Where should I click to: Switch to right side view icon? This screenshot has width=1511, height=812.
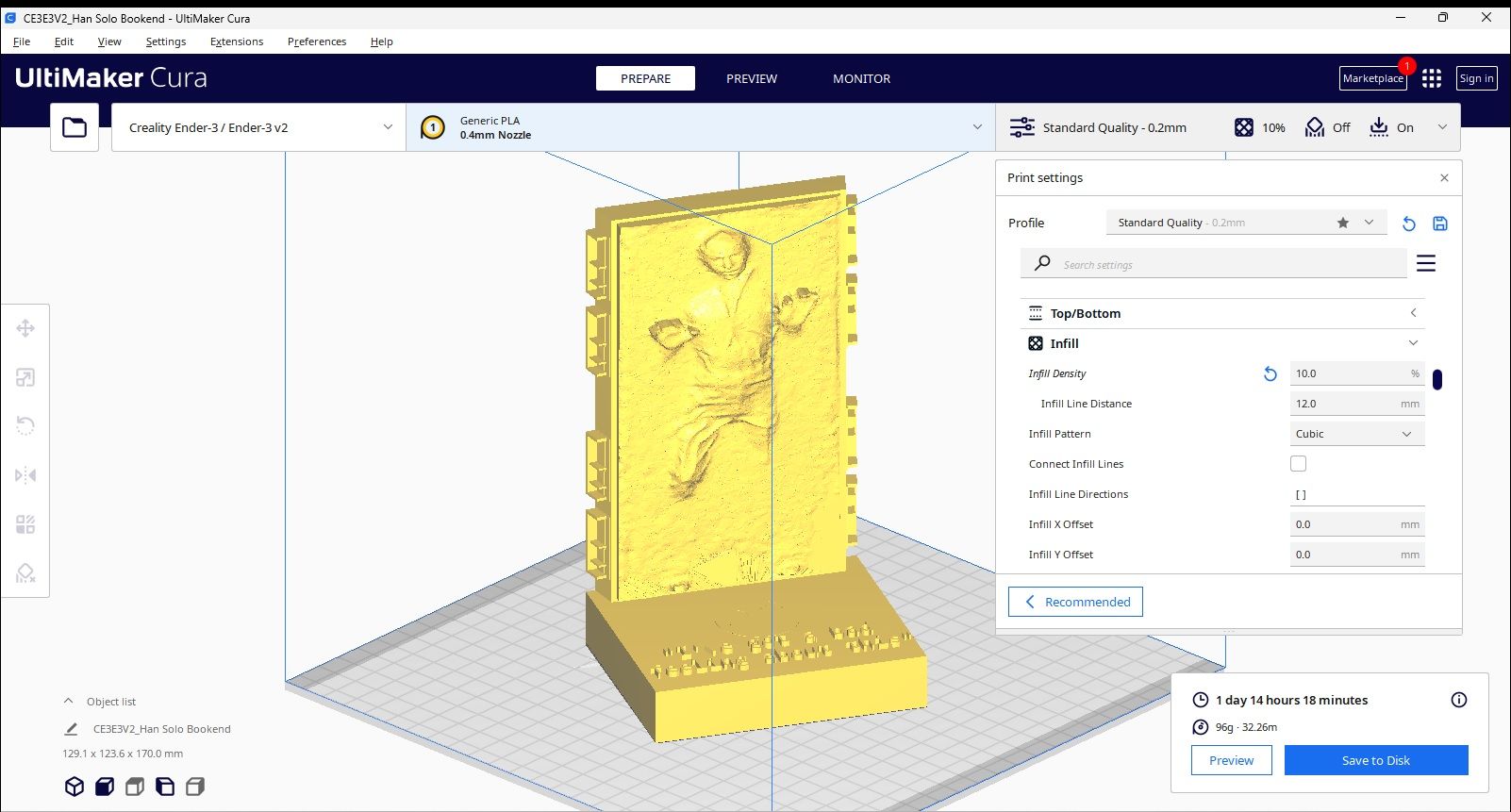pyautogui.click(x=195, y=787)
